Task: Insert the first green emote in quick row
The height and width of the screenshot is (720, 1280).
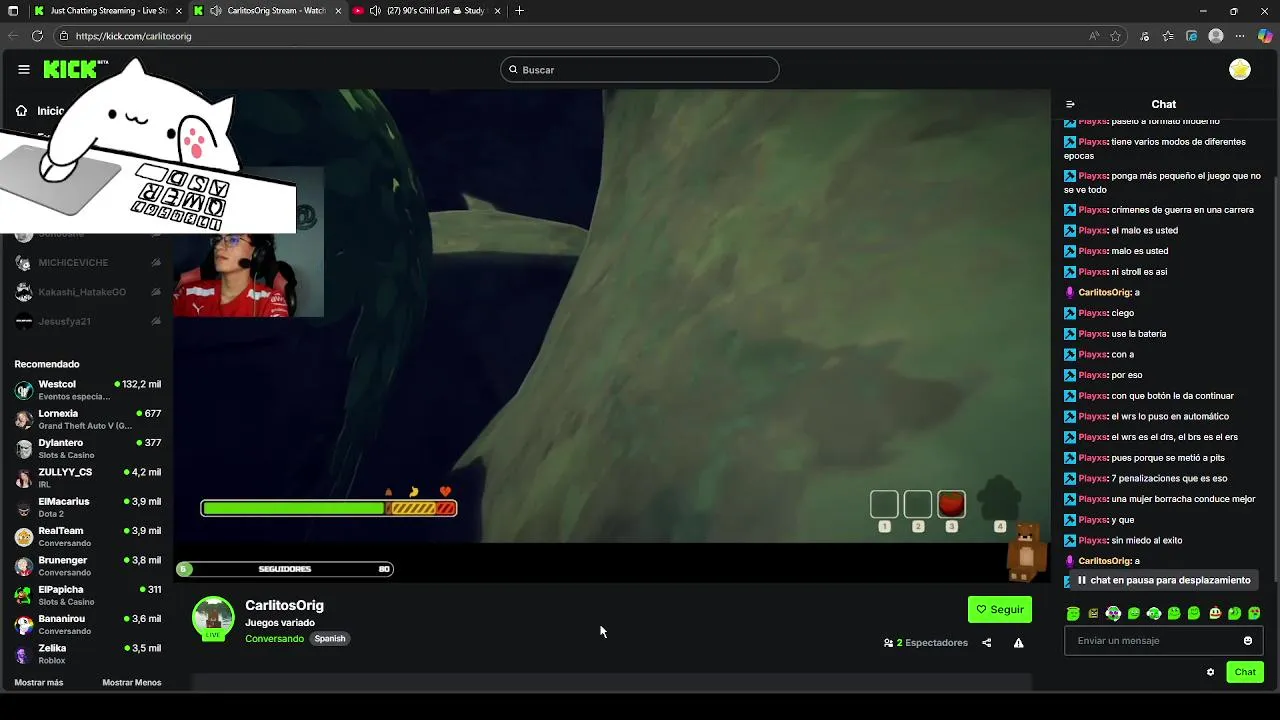Action: click(1073, 613)
